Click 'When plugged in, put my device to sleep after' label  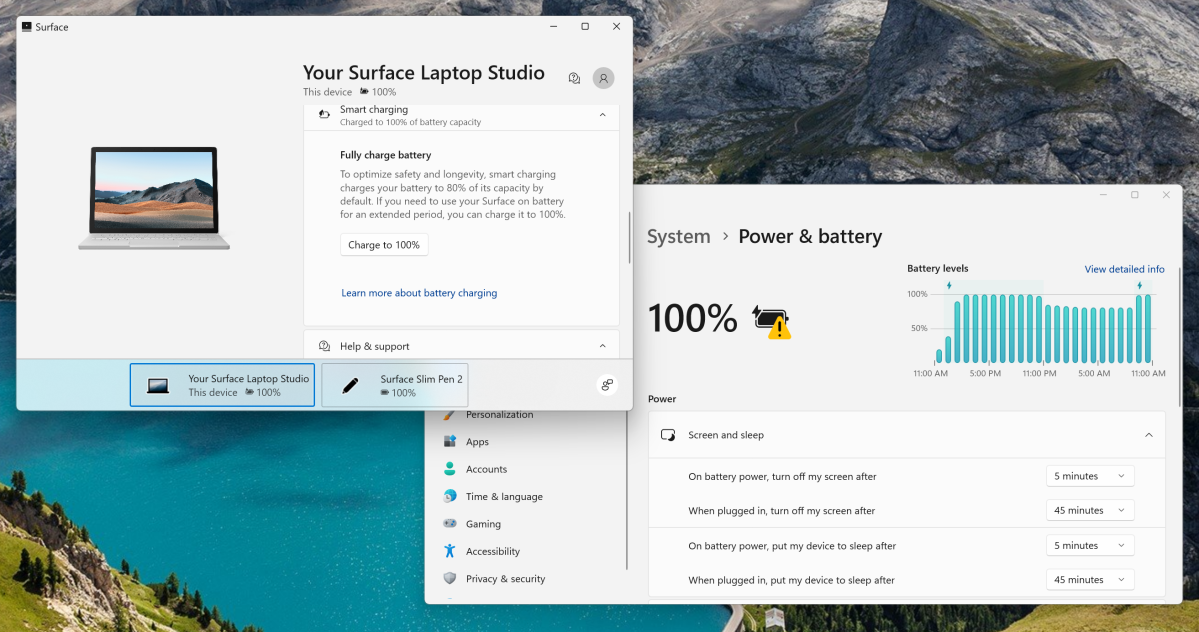coord(791,580)
